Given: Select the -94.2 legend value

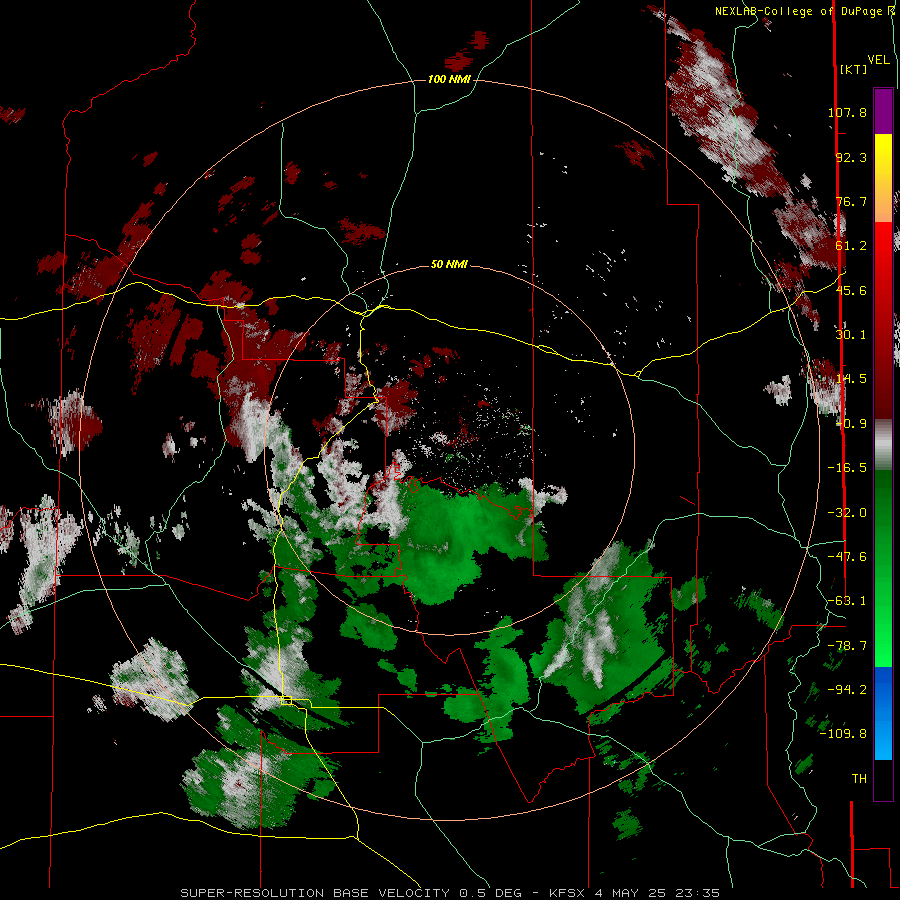Looking at the screenshot, I should tap(847, 690).
